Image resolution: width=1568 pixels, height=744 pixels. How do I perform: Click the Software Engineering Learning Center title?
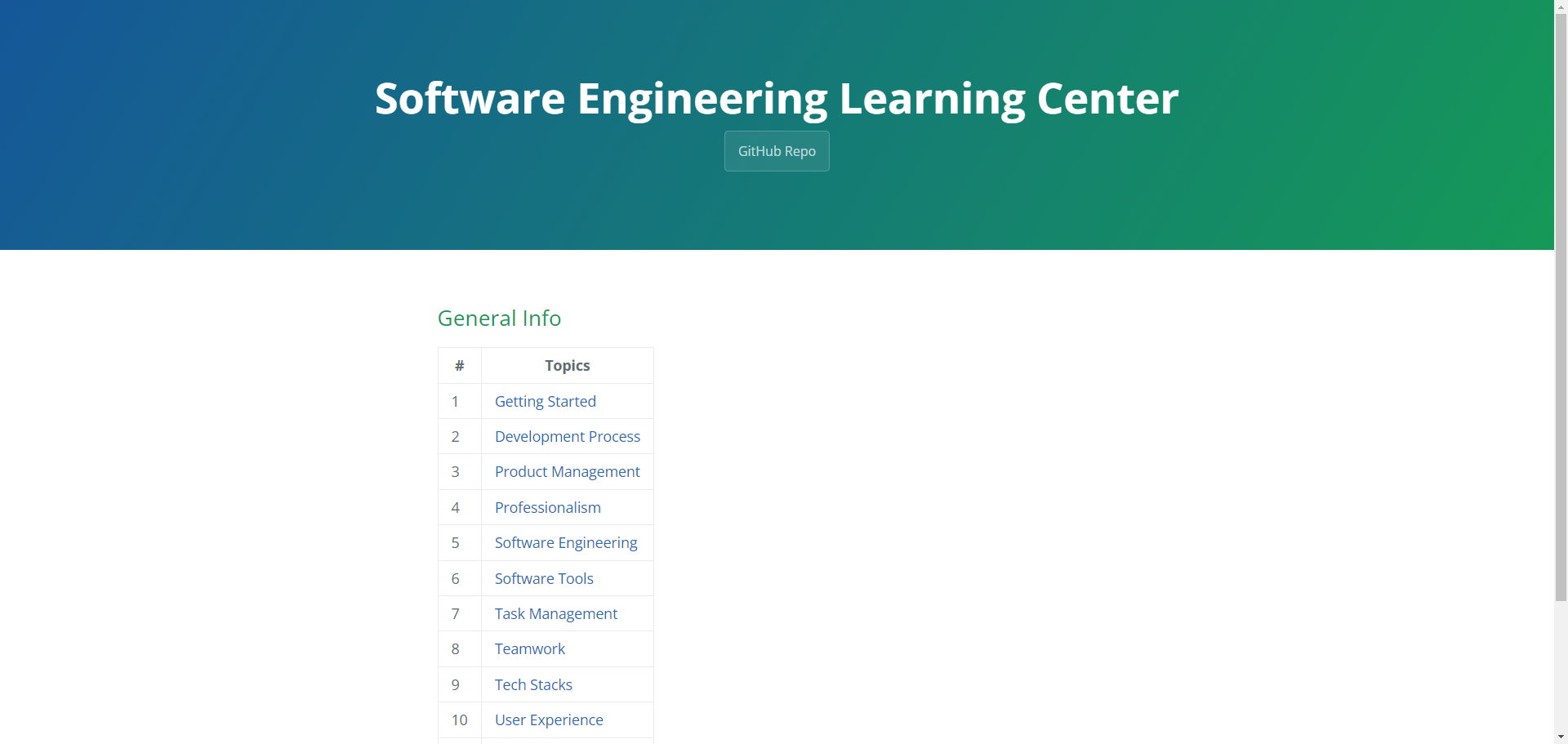point(776,99)
